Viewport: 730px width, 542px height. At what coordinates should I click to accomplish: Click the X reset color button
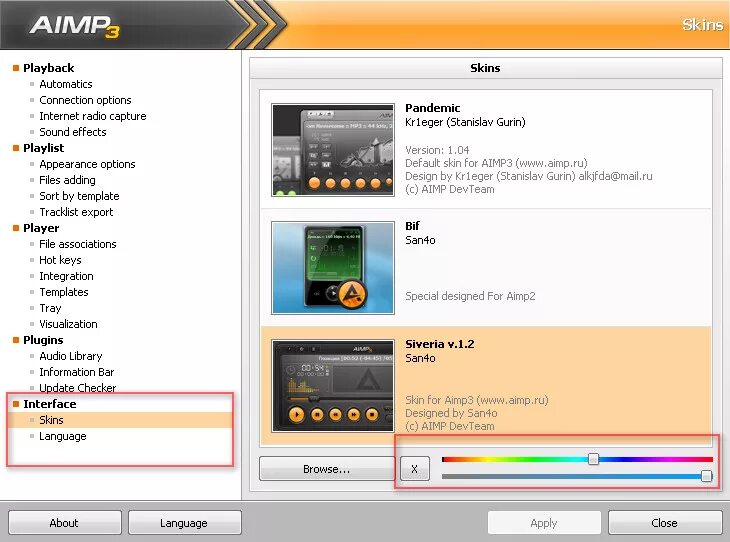click(x=414, y=469)
